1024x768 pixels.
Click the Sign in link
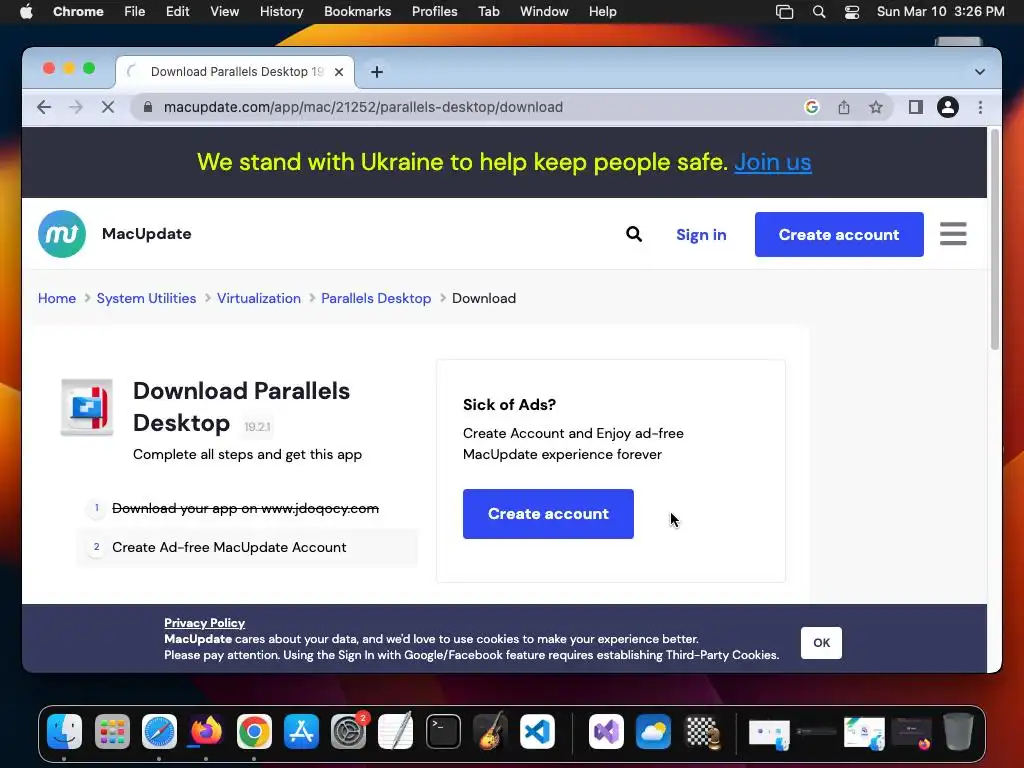click(x=701, y=234)
